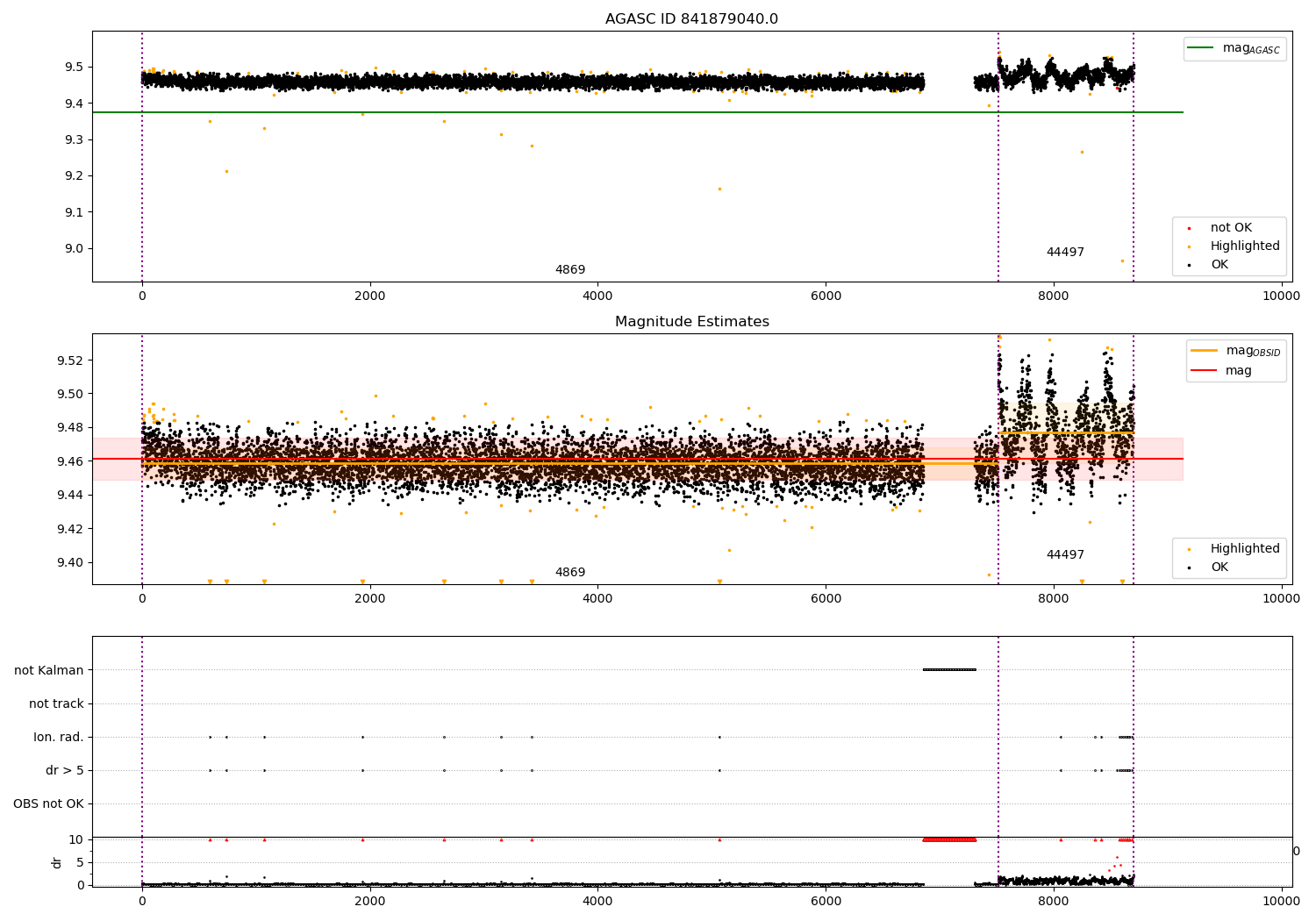Click the 'not OK' legend entry
Screen dimensions: 1316x921
click(x=1231, y=228)
